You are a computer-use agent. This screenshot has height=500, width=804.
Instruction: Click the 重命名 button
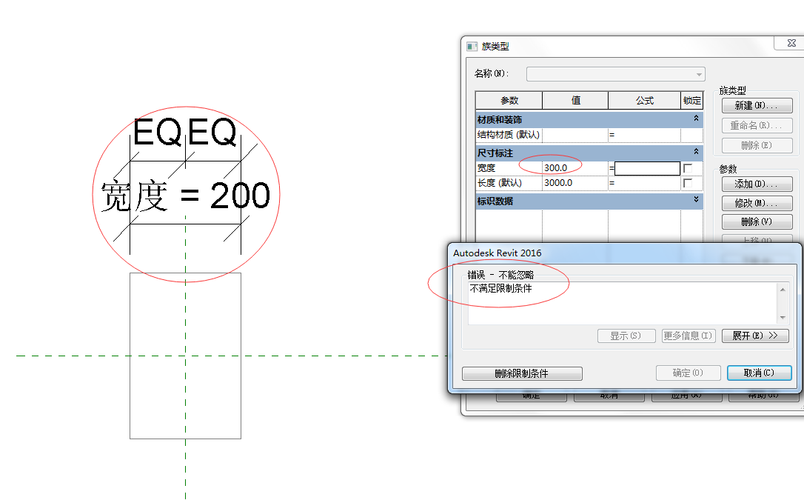click(757, 125)
